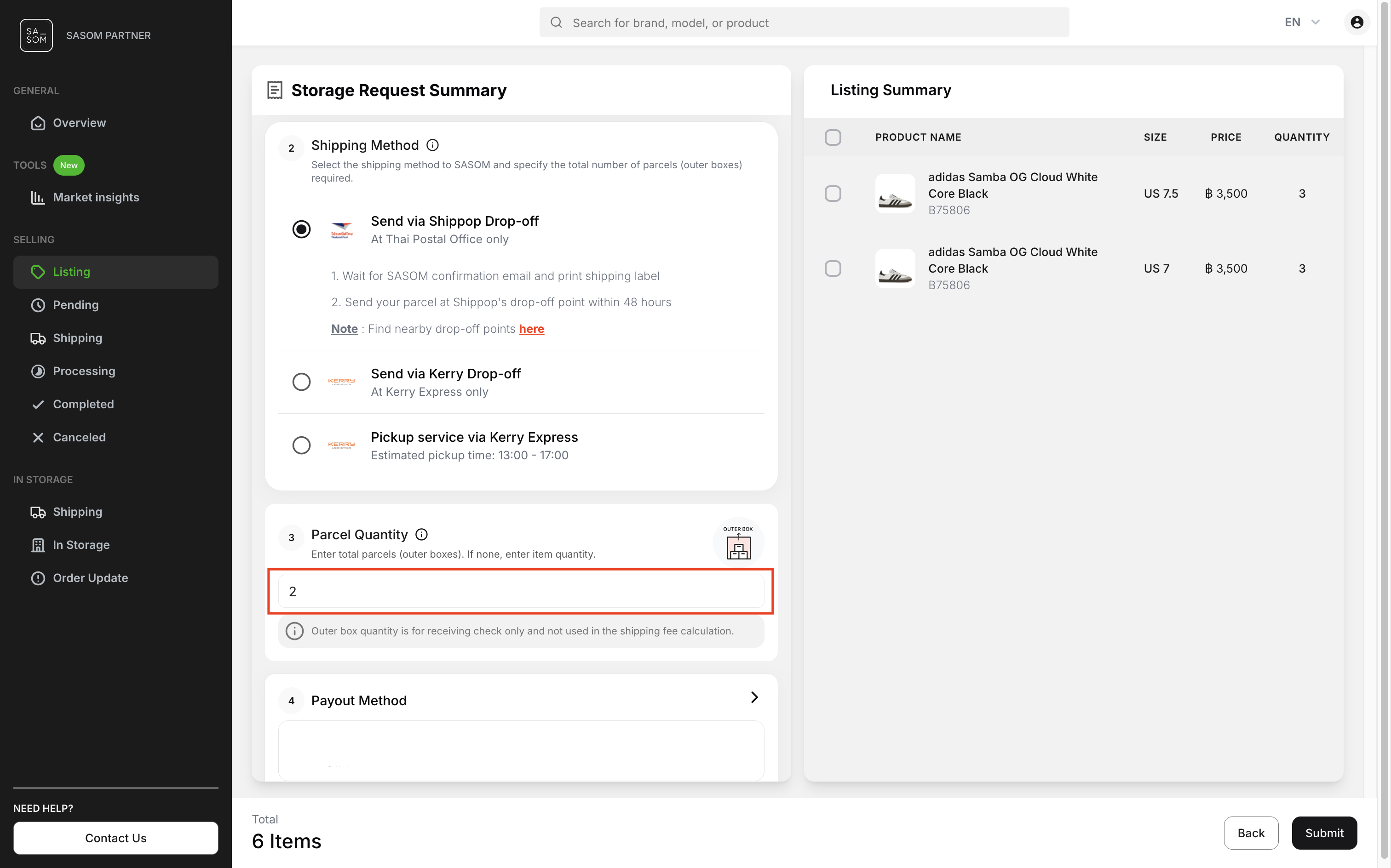Go to In Storage sidebar item
Viewport: 1391px width, 868px height.
click(81, 545)
